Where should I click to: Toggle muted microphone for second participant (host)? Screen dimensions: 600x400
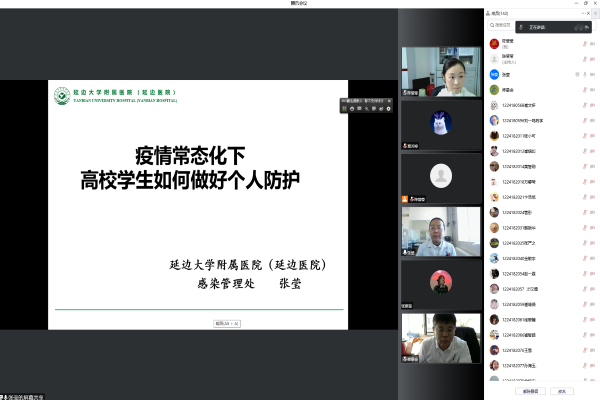click(582, 58)
